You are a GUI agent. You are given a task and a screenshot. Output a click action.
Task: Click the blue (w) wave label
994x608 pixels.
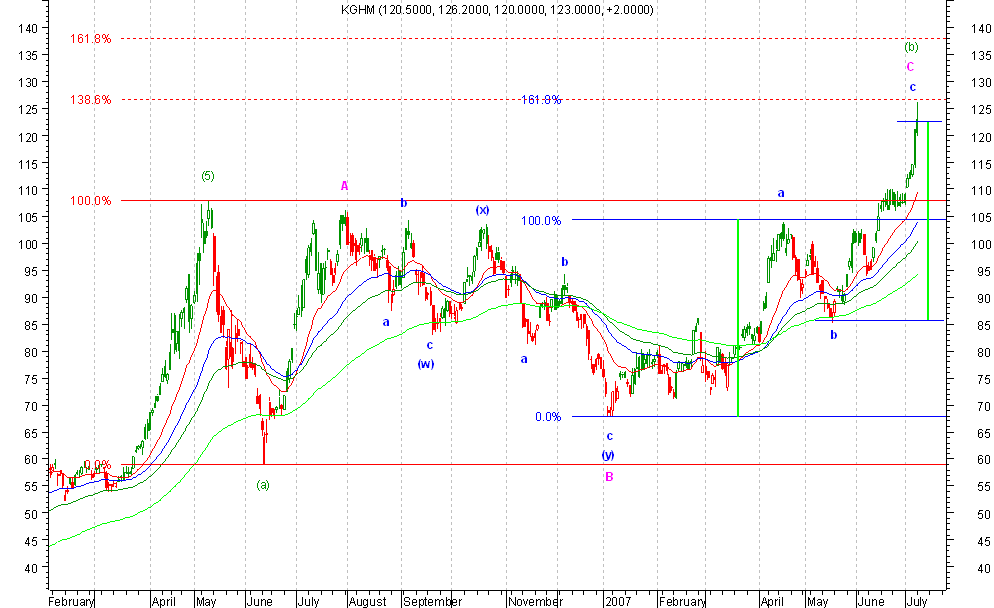(x=425, y=364)
